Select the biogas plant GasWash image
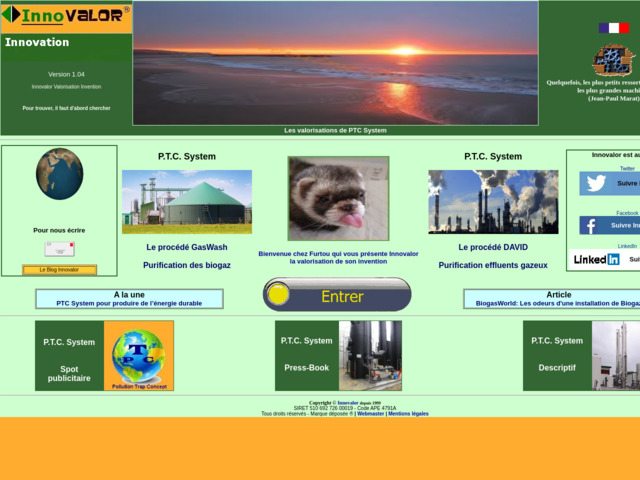The height and width of the screenshot is (480, 640). (x=186, y=201)
